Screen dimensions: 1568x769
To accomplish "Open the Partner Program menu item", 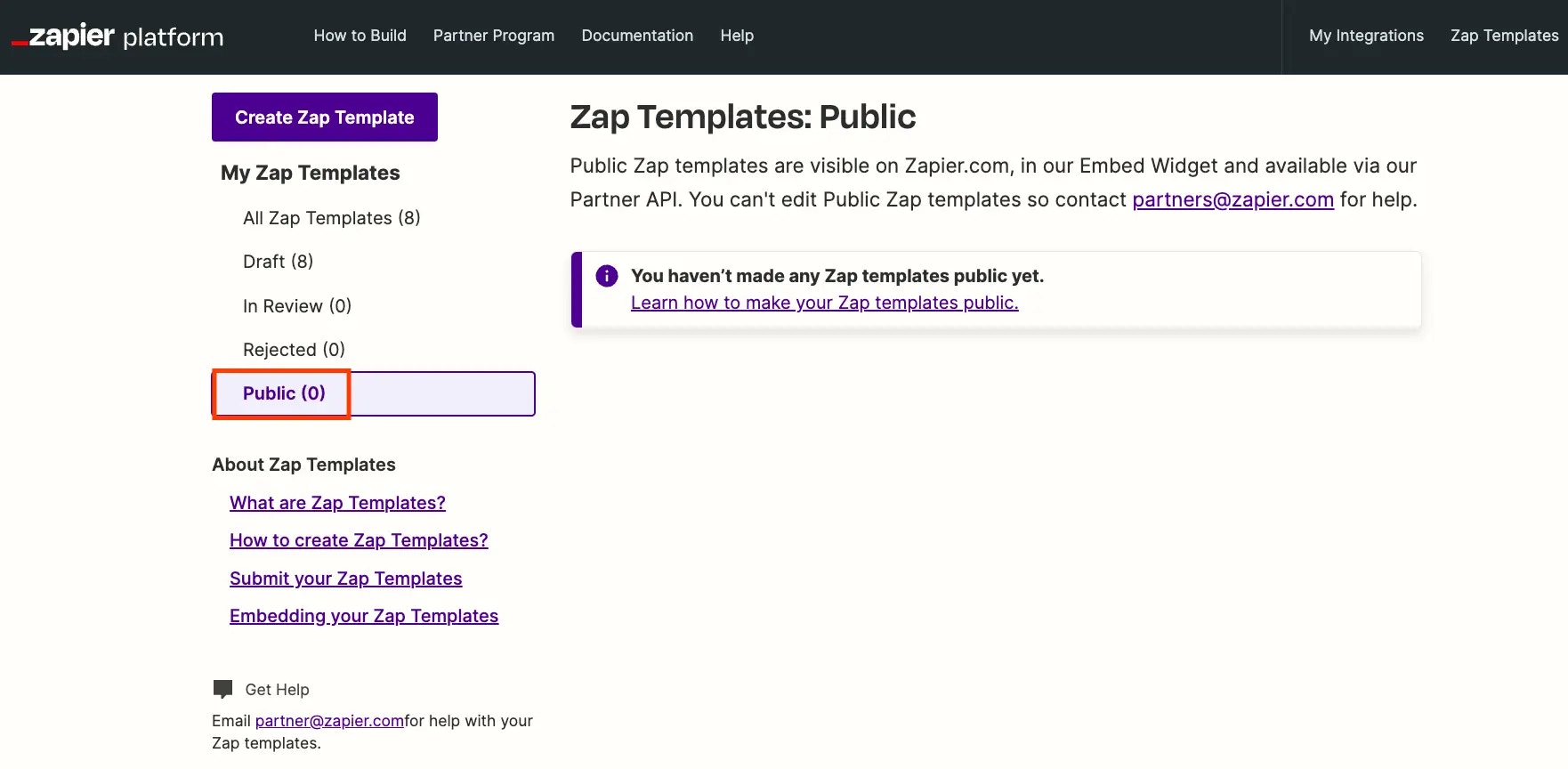I will tap(494, 36).
